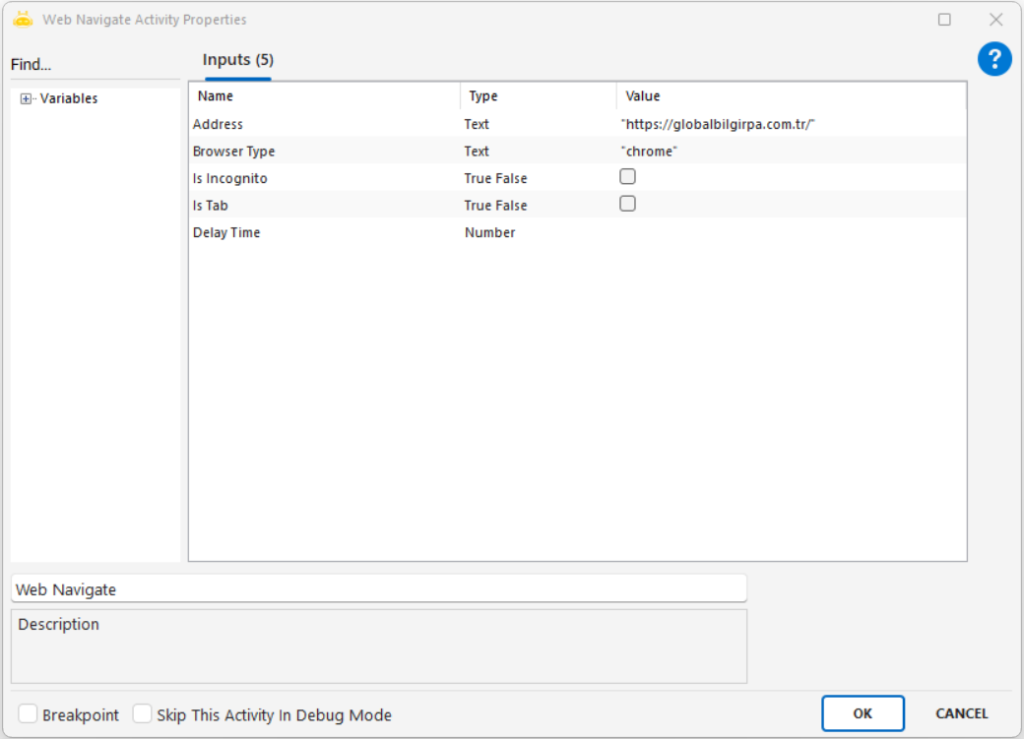Select the Variables tree item label

click(x=69, y=99)
